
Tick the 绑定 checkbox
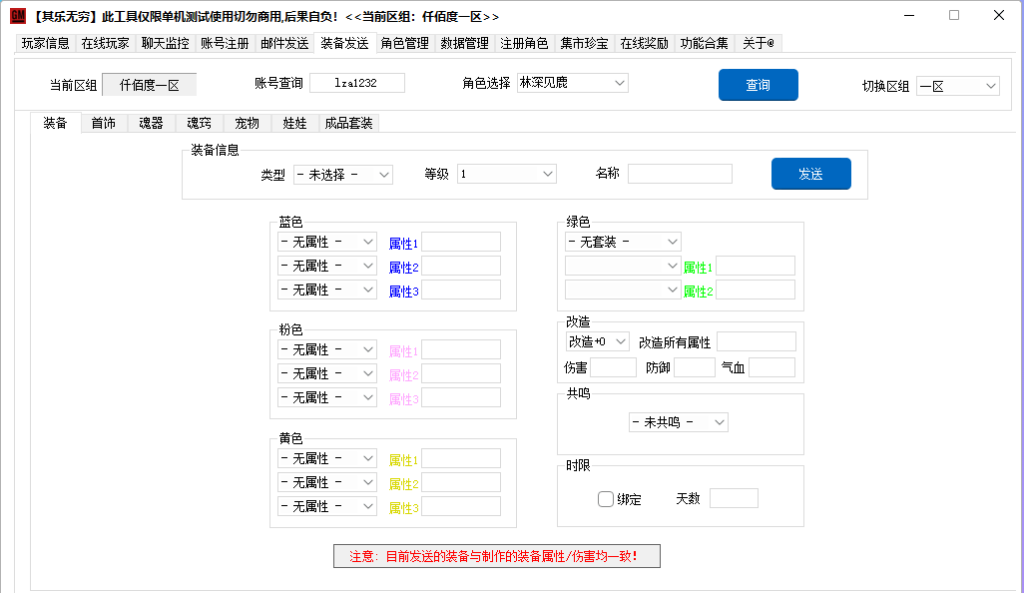click(x=606, y=499)
